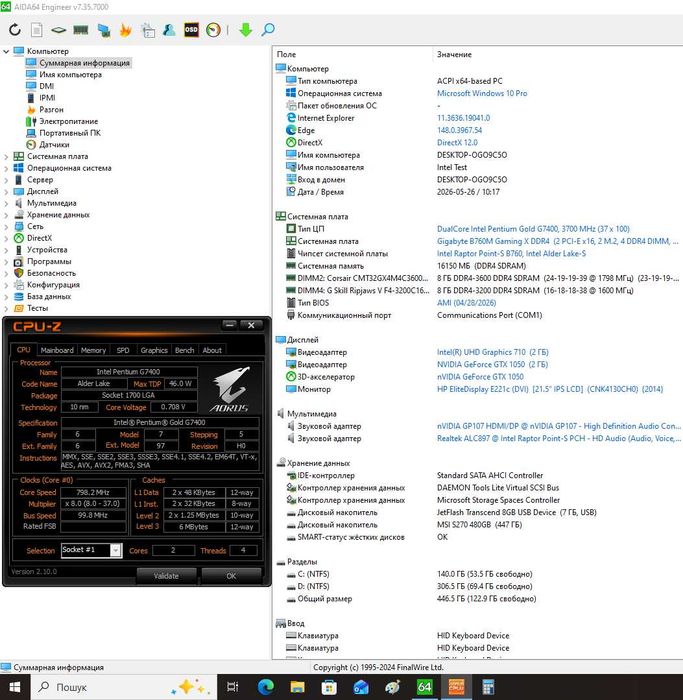Image resolution: width=683 pixels, height=700 pixels.
Task: Click the Refresh toolbar icon in AIDA64
Action: [15, 30]
